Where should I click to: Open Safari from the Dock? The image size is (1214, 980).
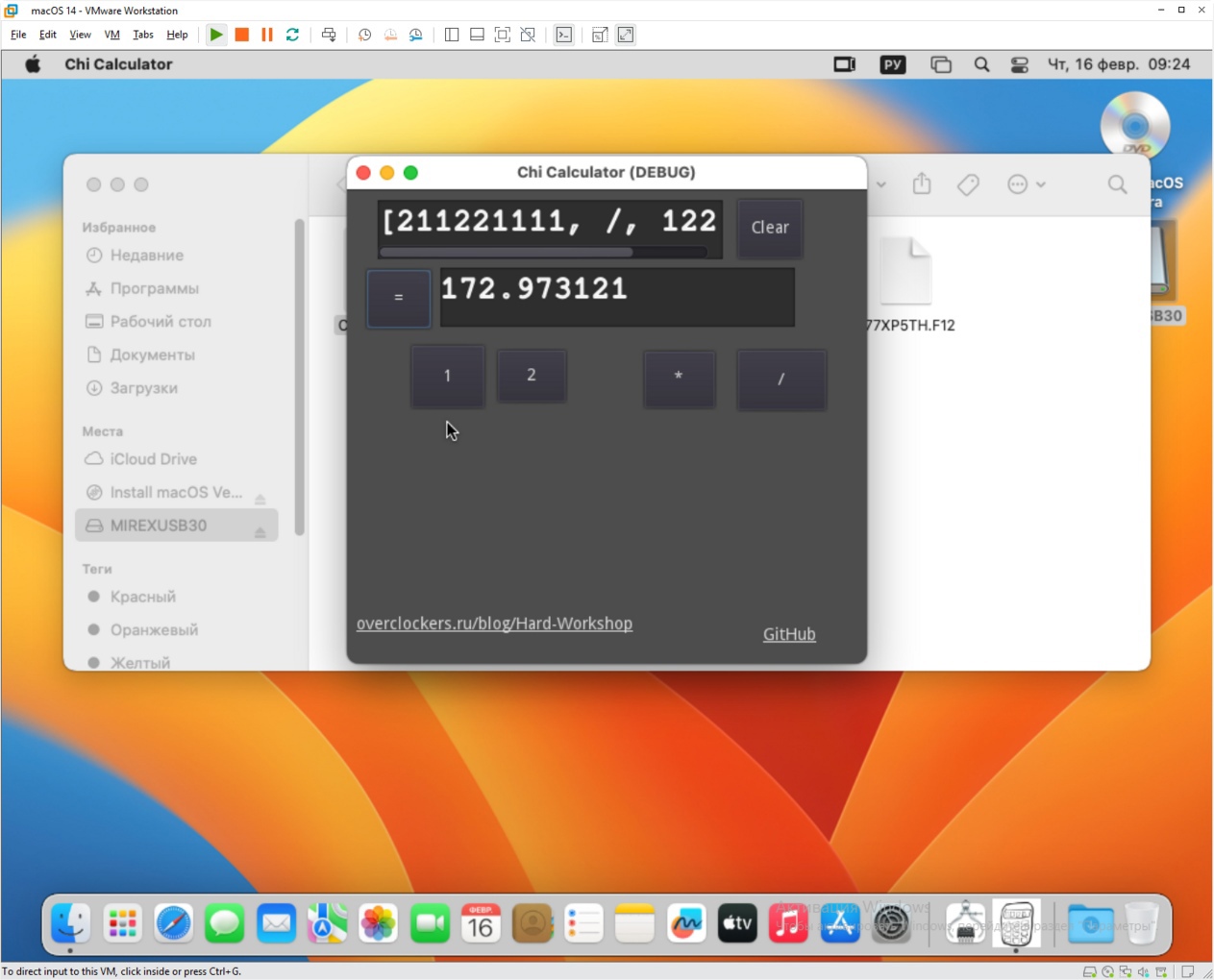tap(173, 923)
